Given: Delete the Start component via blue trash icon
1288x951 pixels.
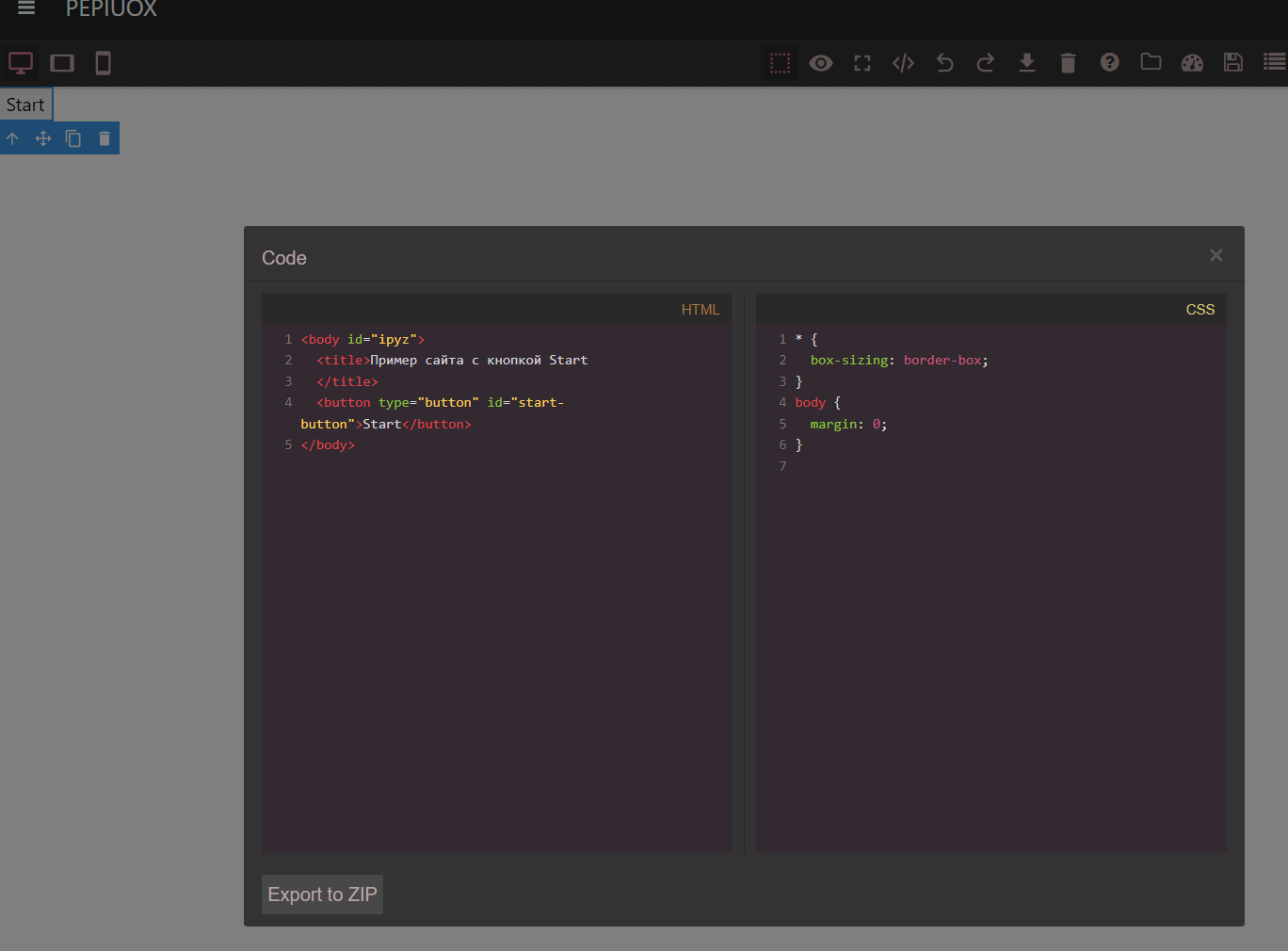Looking at the screenshot, I should pyautogui.click(x=104, y=137).
